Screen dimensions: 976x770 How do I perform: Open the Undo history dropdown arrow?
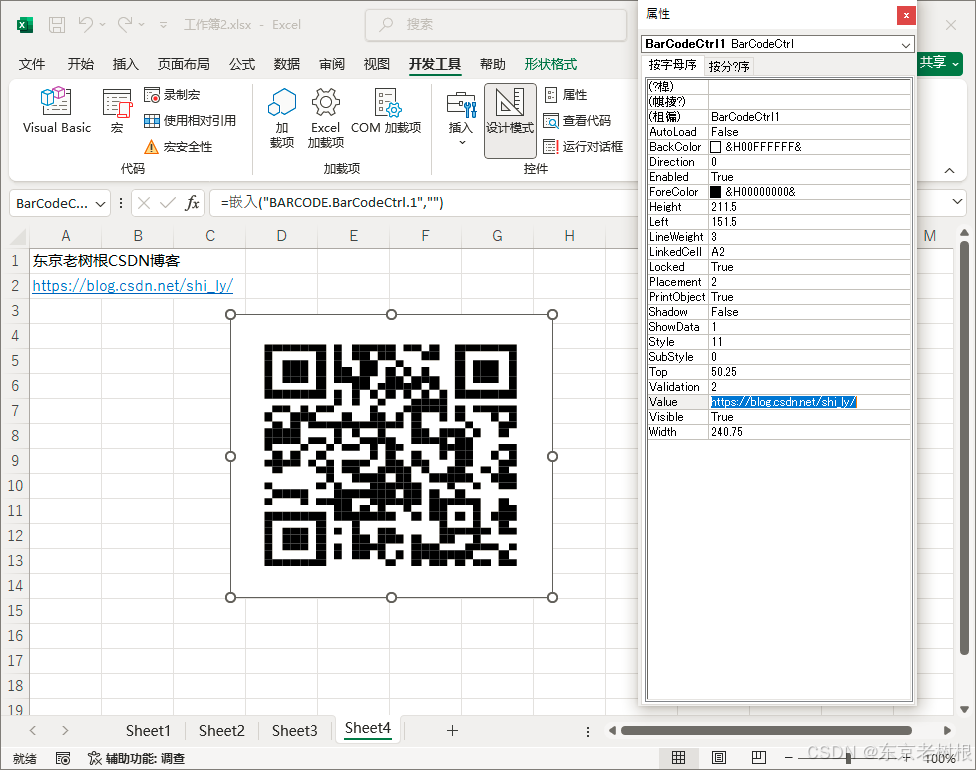tap(103, 25)
